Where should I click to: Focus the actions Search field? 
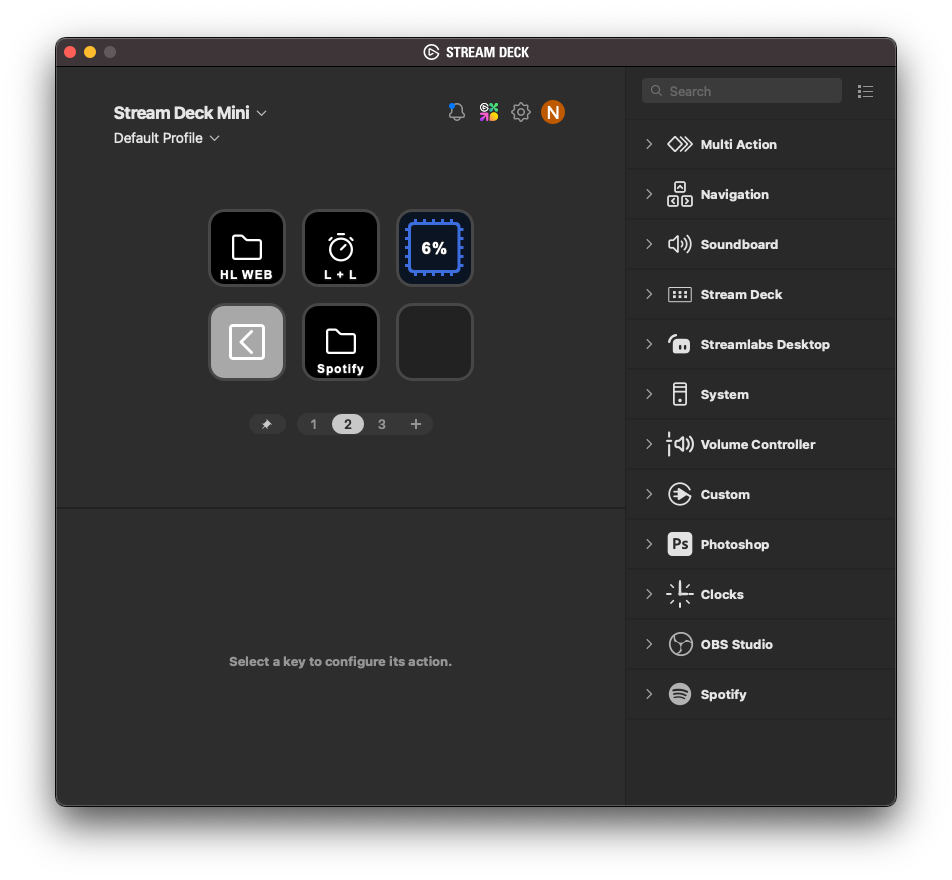coord(741,91)
